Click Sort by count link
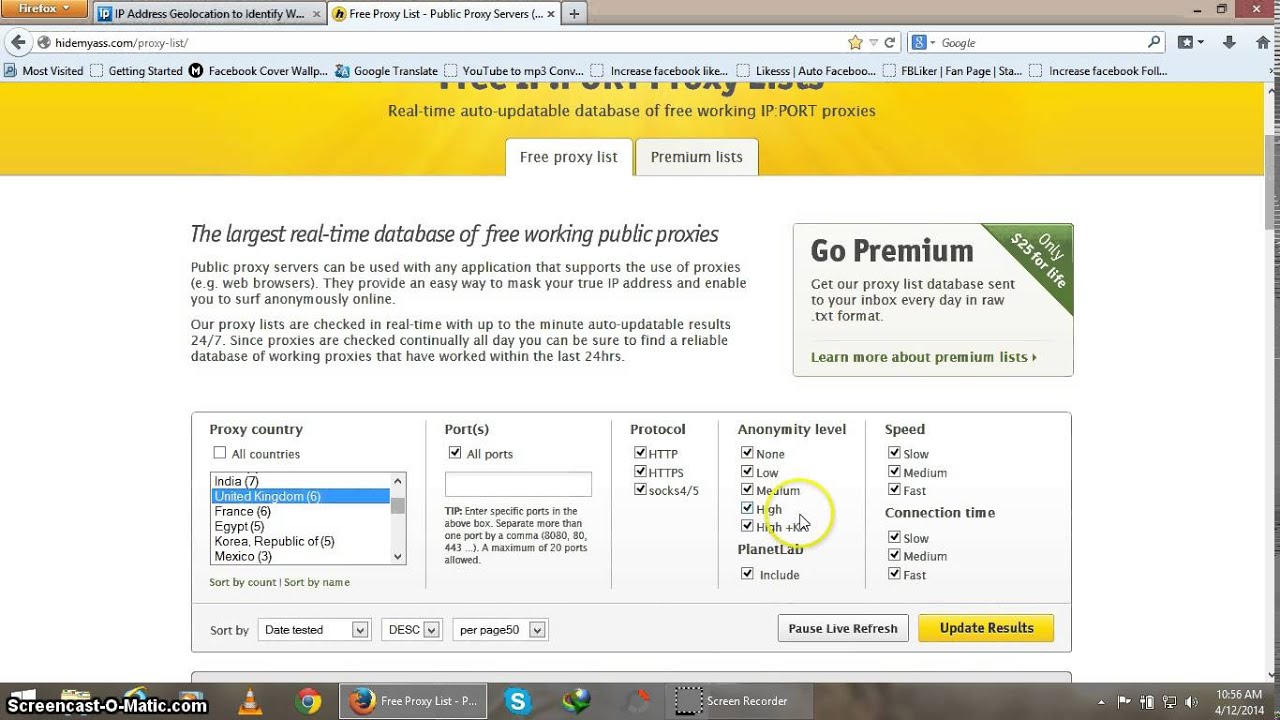This screenshot has width=1280, height=720. pos(243,582)
